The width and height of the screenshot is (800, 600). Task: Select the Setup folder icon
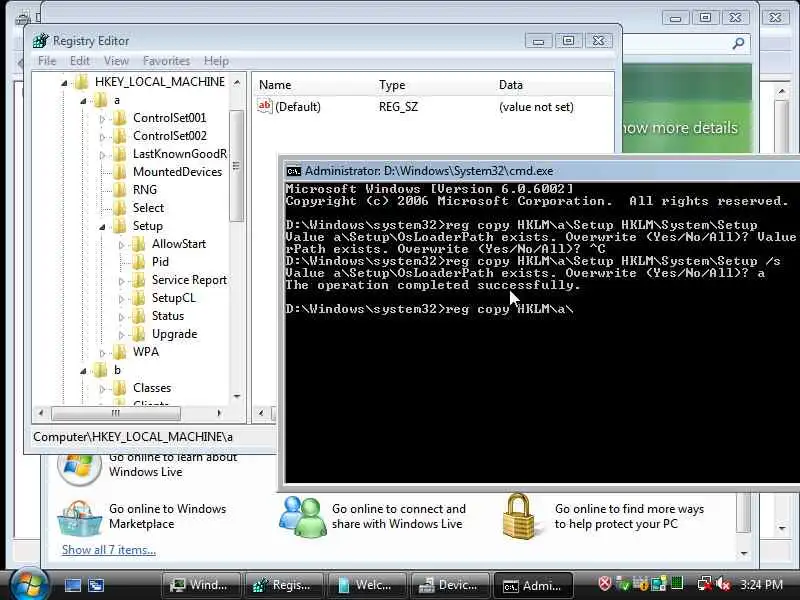point(119,226)
